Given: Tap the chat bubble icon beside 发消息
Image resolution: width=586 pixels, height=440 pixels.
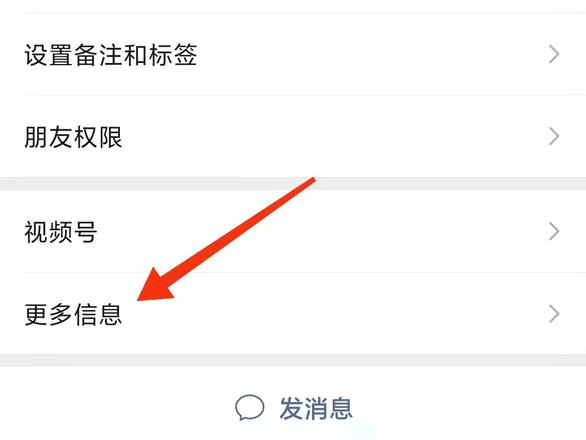Looking at the screenshot, I should click(x=250, y=407).
